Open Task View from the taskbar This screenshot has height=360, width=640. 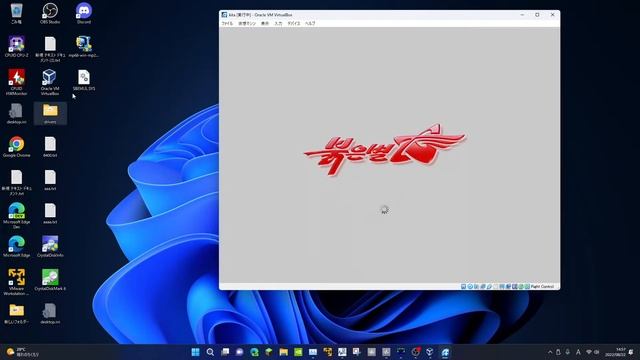click(x=225, y=352)
